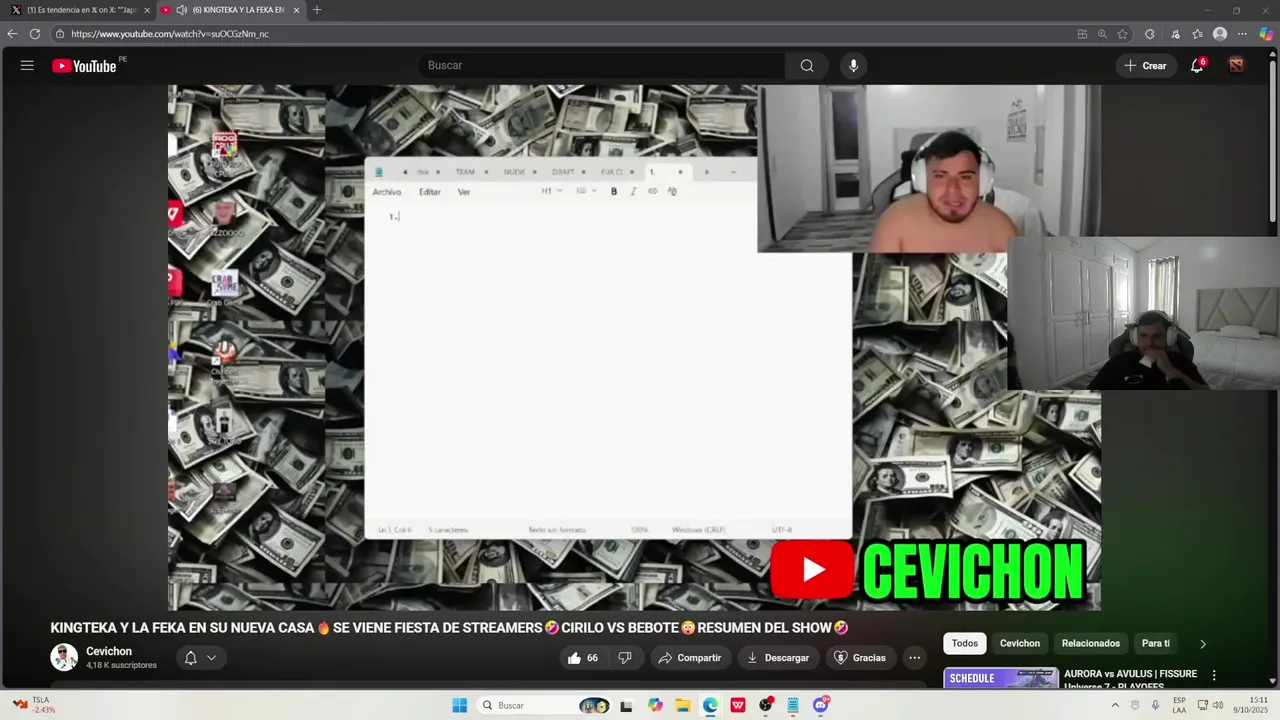Image resolution: width=1280 pixels, height=720 pixels.
Task: Open the browser zoom magnifier icon
Action: pos(1102,34)
